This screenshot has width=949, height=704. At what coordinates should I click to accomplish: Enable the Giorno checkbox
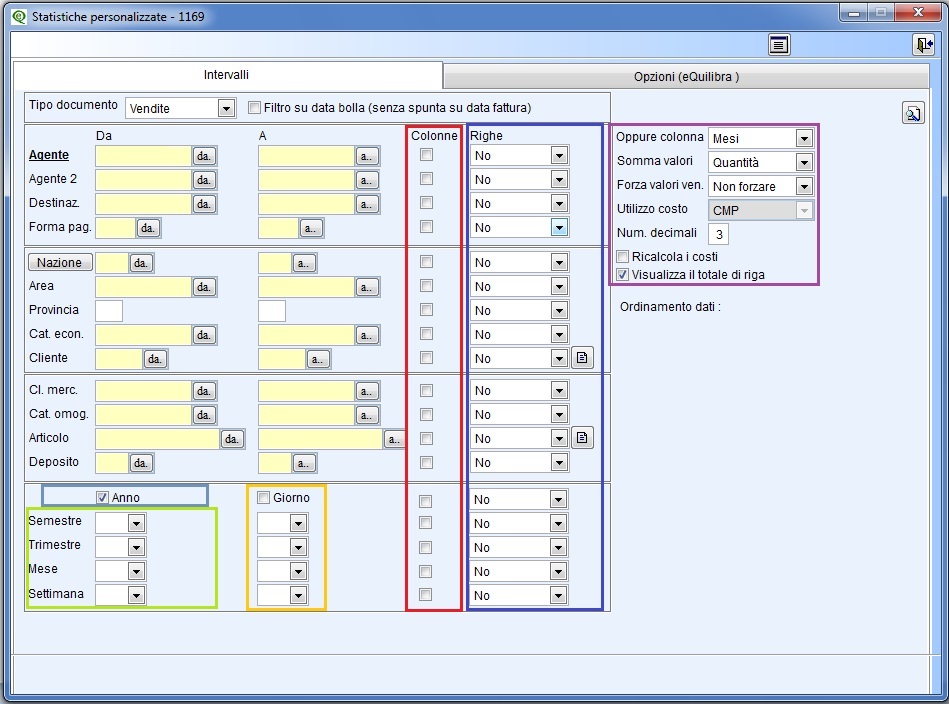tap(264, 497)
